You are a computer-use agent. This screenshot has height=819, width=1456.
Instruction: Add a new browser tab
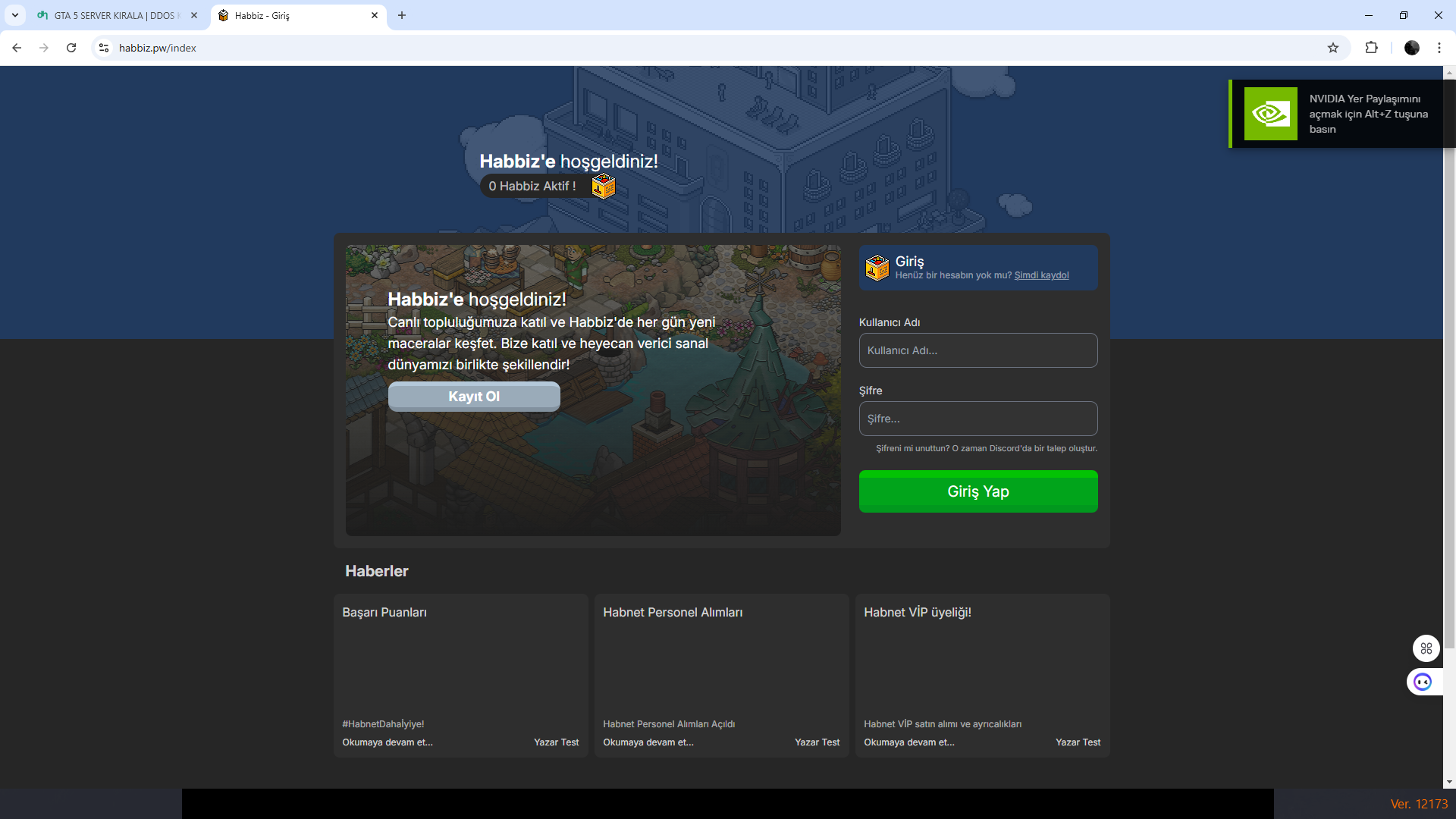click(402, 15)
